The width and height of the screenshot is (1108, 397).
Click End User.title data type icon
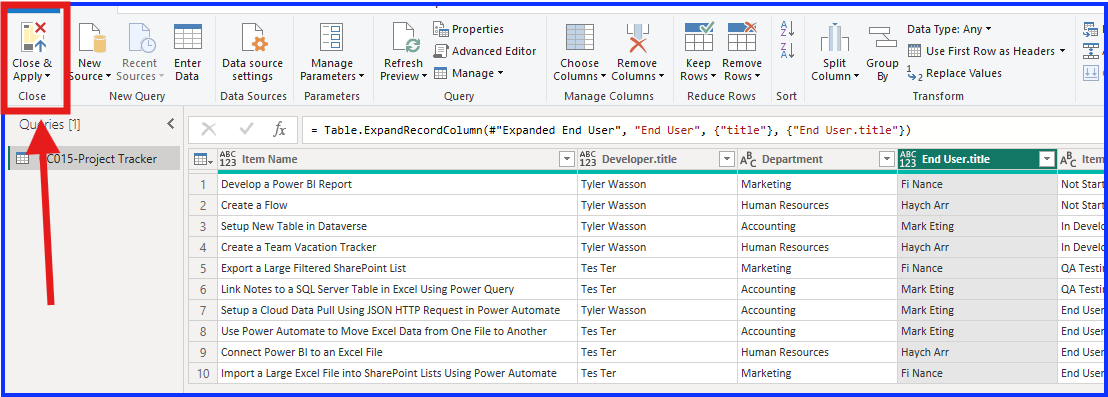[909, 160]
